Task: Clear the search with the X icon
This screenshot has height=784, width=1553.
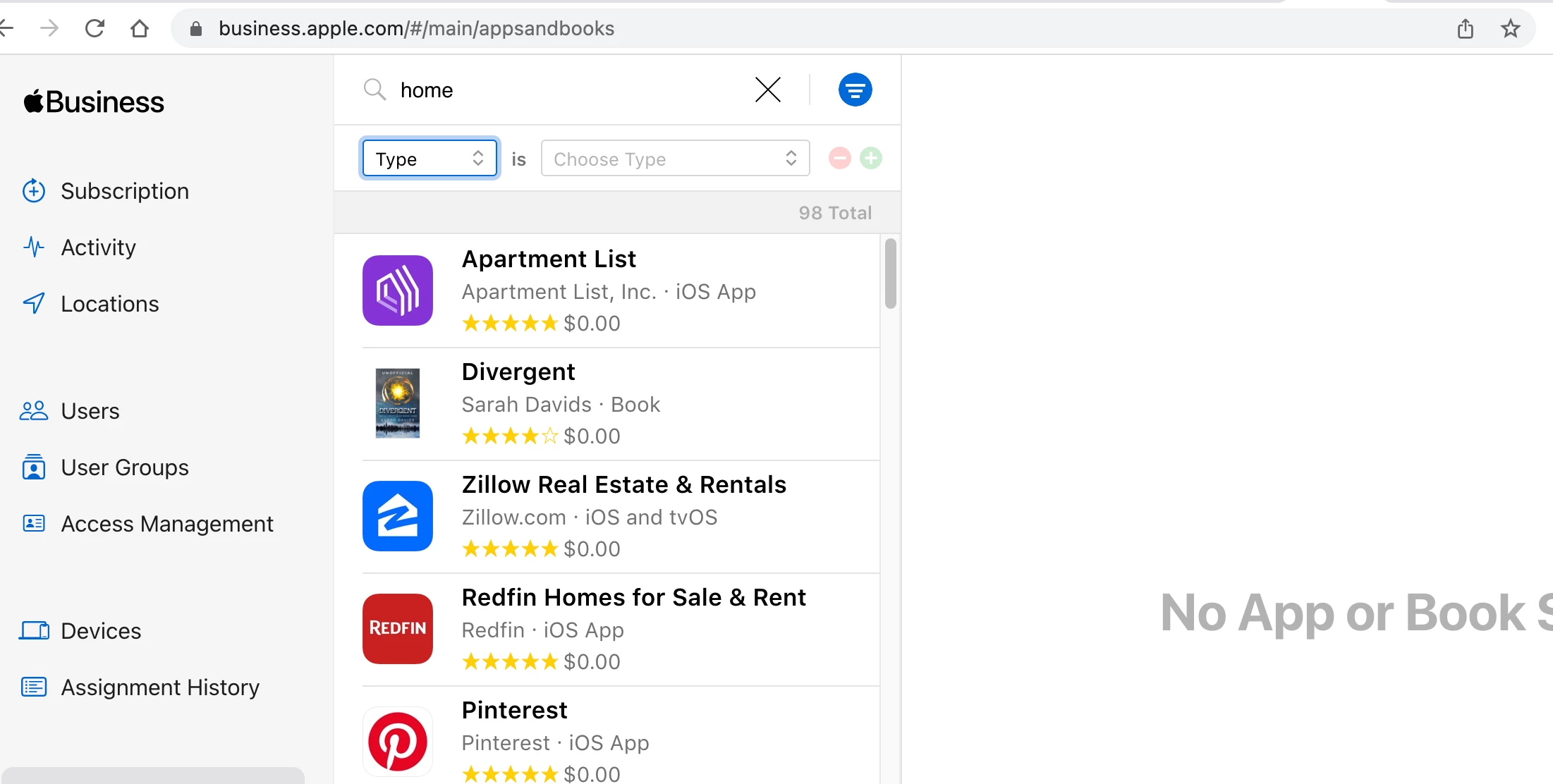Action: click(768, 90)
